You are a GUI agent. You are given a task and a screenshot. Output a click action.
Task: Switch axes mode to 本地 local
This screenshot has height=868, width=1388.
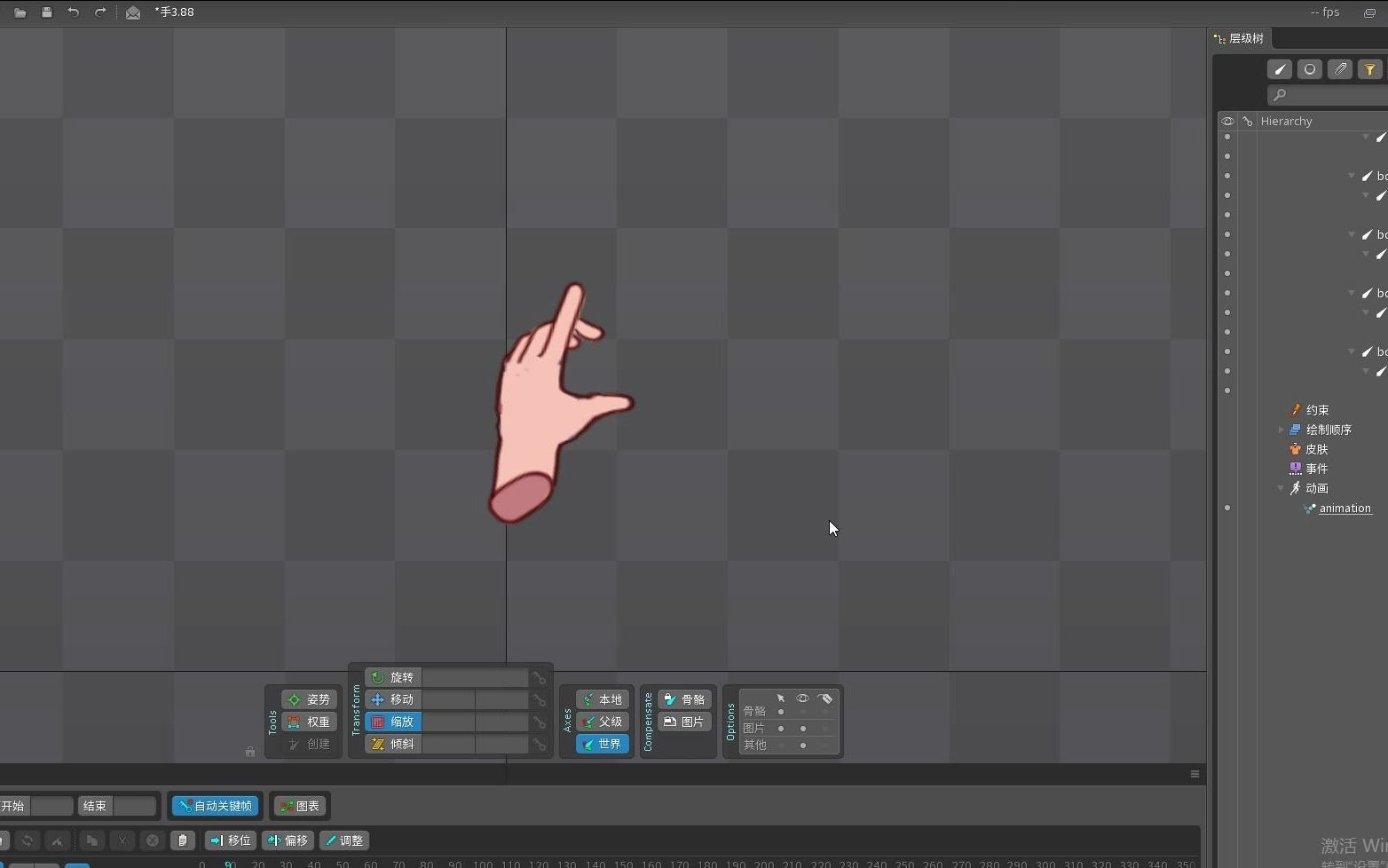602,699
